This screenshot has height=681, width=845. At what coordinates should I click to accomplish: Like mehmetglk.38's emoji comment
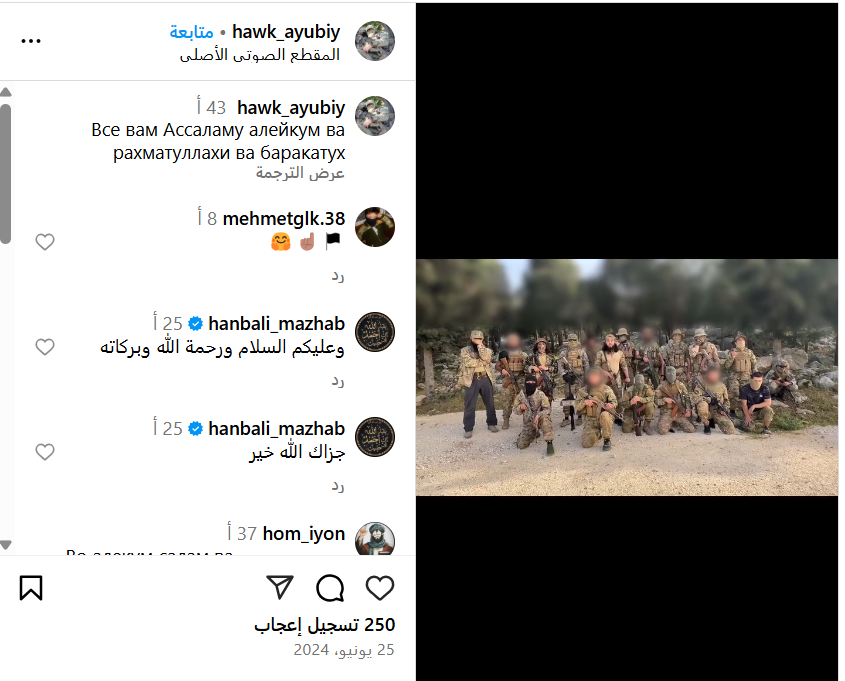(45, 242)
